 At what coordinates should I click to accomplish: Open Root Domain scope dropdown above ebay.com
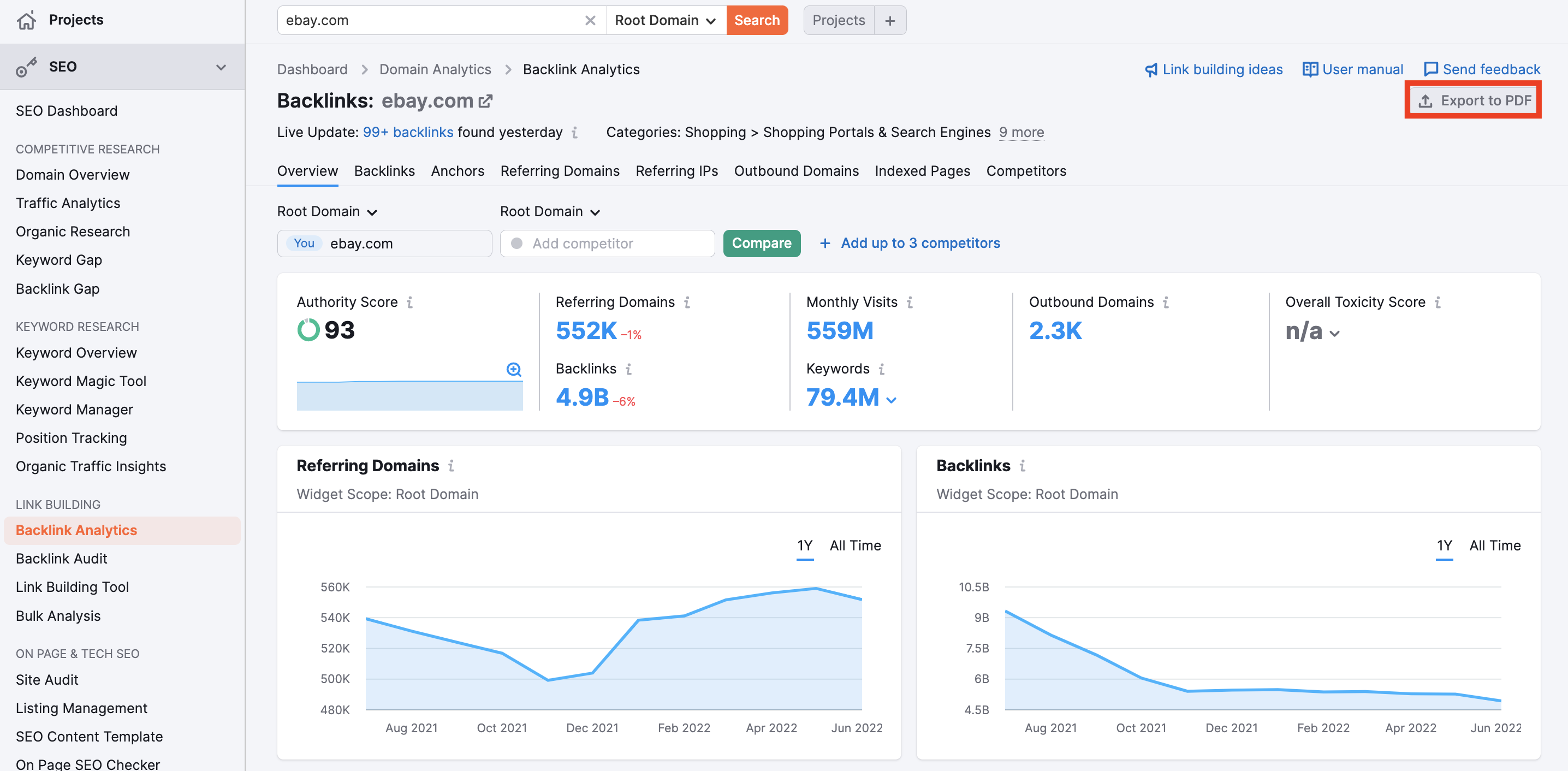(328, 212)
